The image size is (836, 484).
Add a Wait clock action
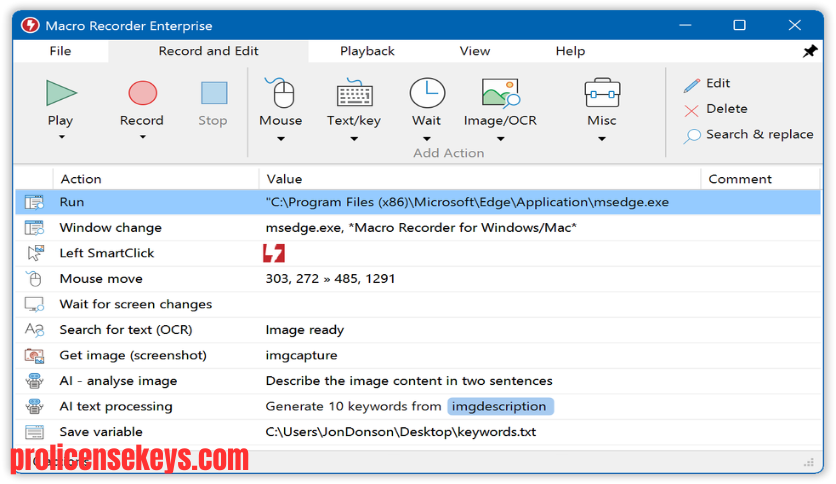[x=427, y=93]
